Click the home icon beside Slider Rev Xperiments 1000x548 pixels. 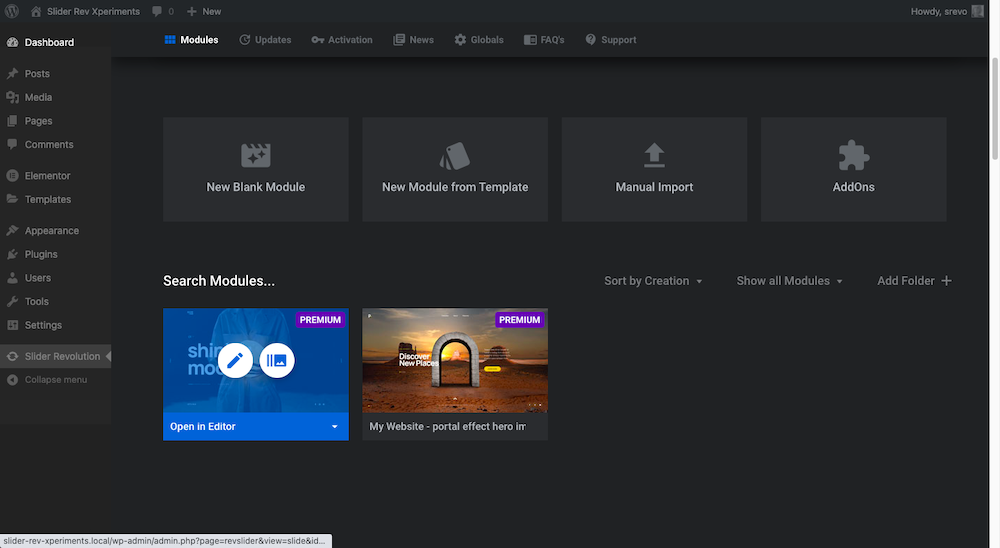point(36,11)
